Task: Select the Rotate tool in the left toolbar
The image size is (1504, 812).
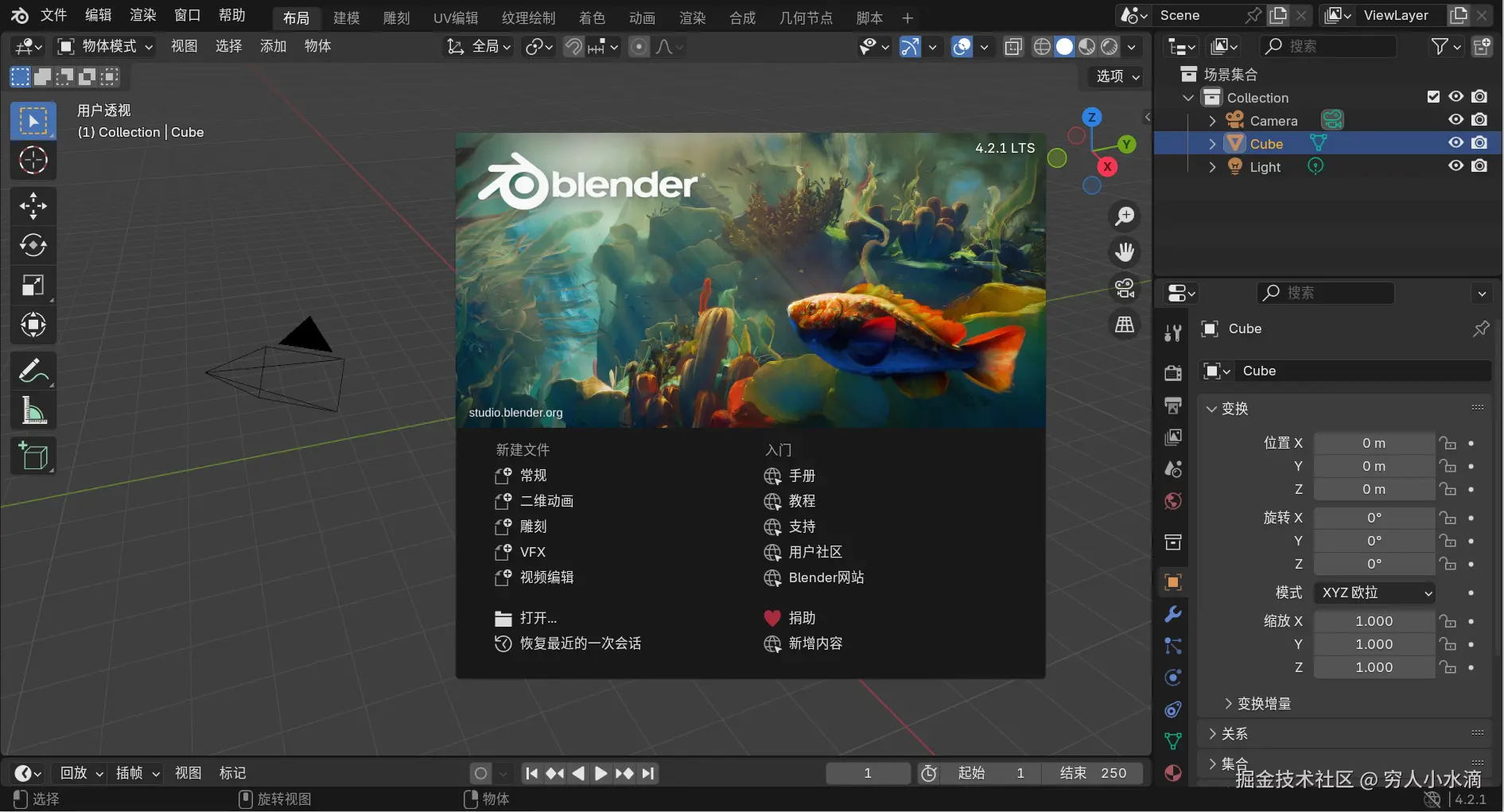Action: [x=33, y=245]
